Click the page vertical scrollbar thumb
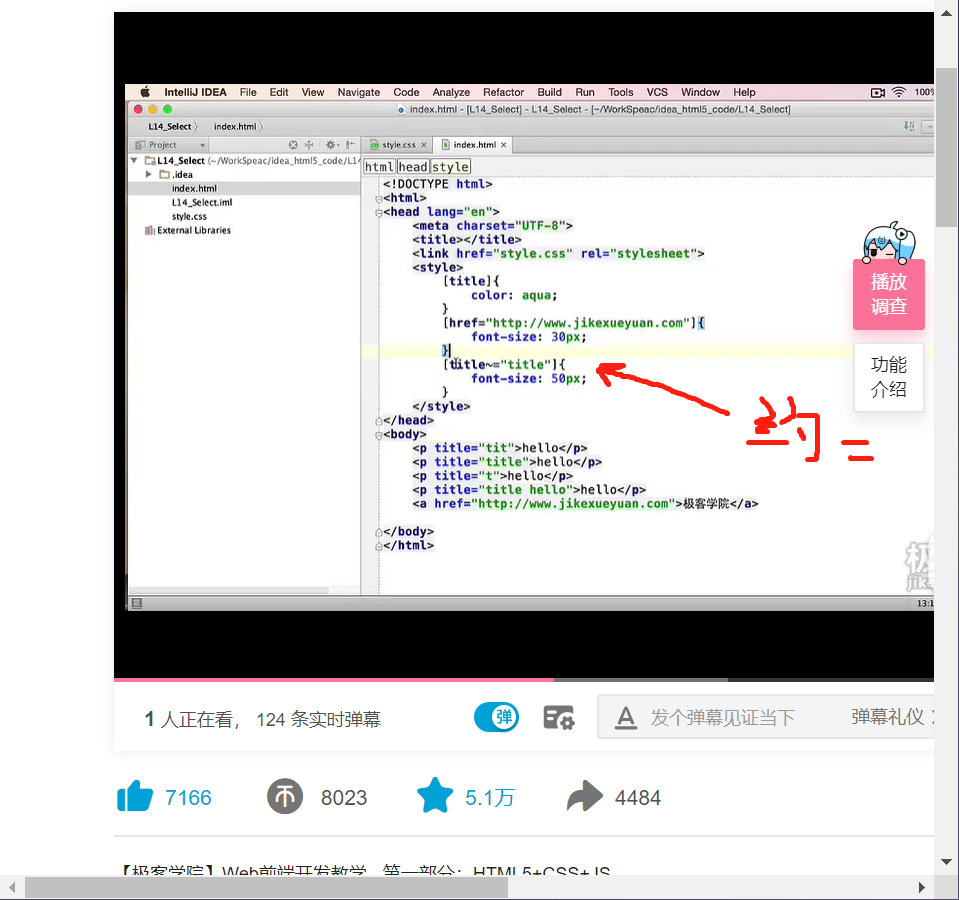This screenshot has width=959, height=900. [947, 147]
